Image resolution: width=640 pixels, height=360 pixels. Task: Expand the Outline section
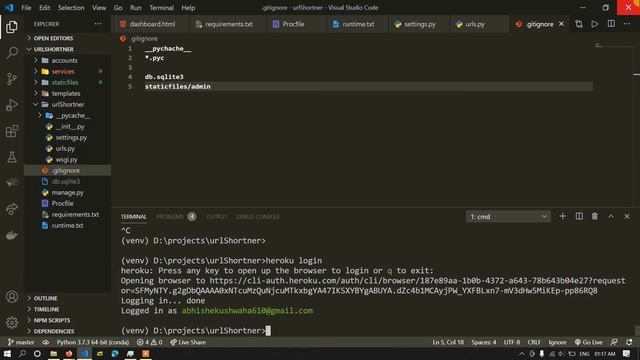click(x=45, y=298)
